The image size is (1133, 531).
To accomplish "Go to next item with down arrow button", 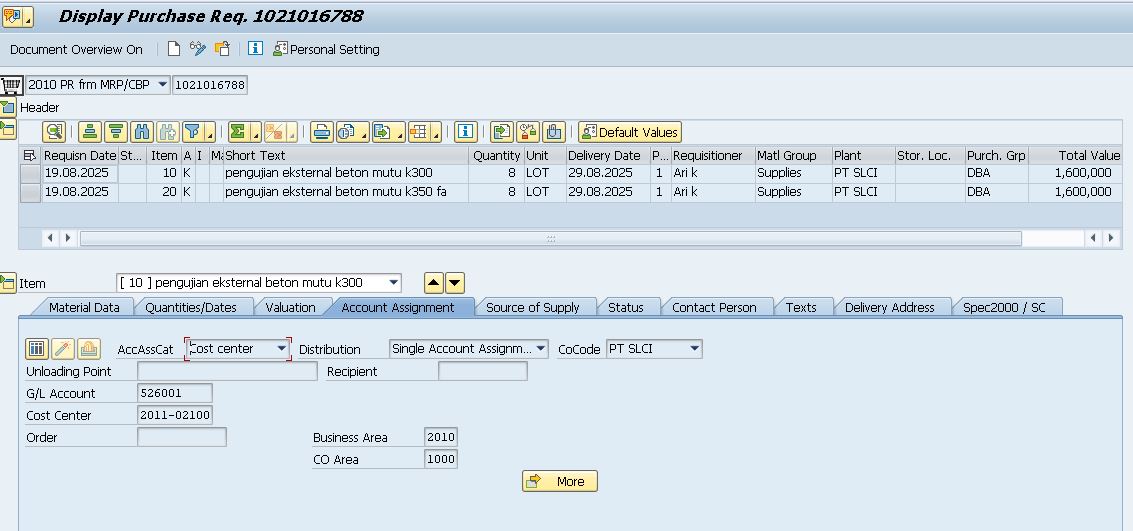I will click(455, 282).
